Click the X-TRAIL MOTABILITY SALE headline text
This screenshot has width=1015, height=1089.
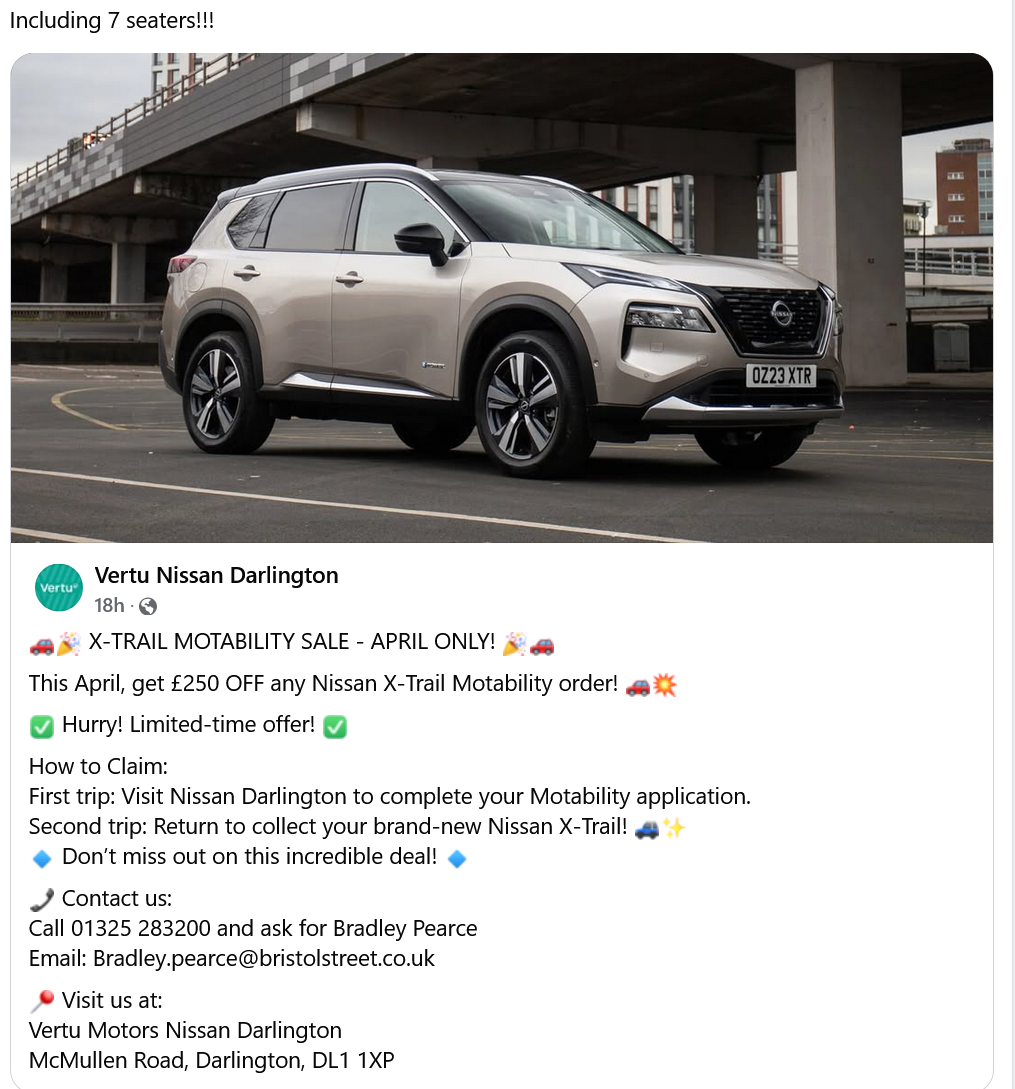click(292, 642)
